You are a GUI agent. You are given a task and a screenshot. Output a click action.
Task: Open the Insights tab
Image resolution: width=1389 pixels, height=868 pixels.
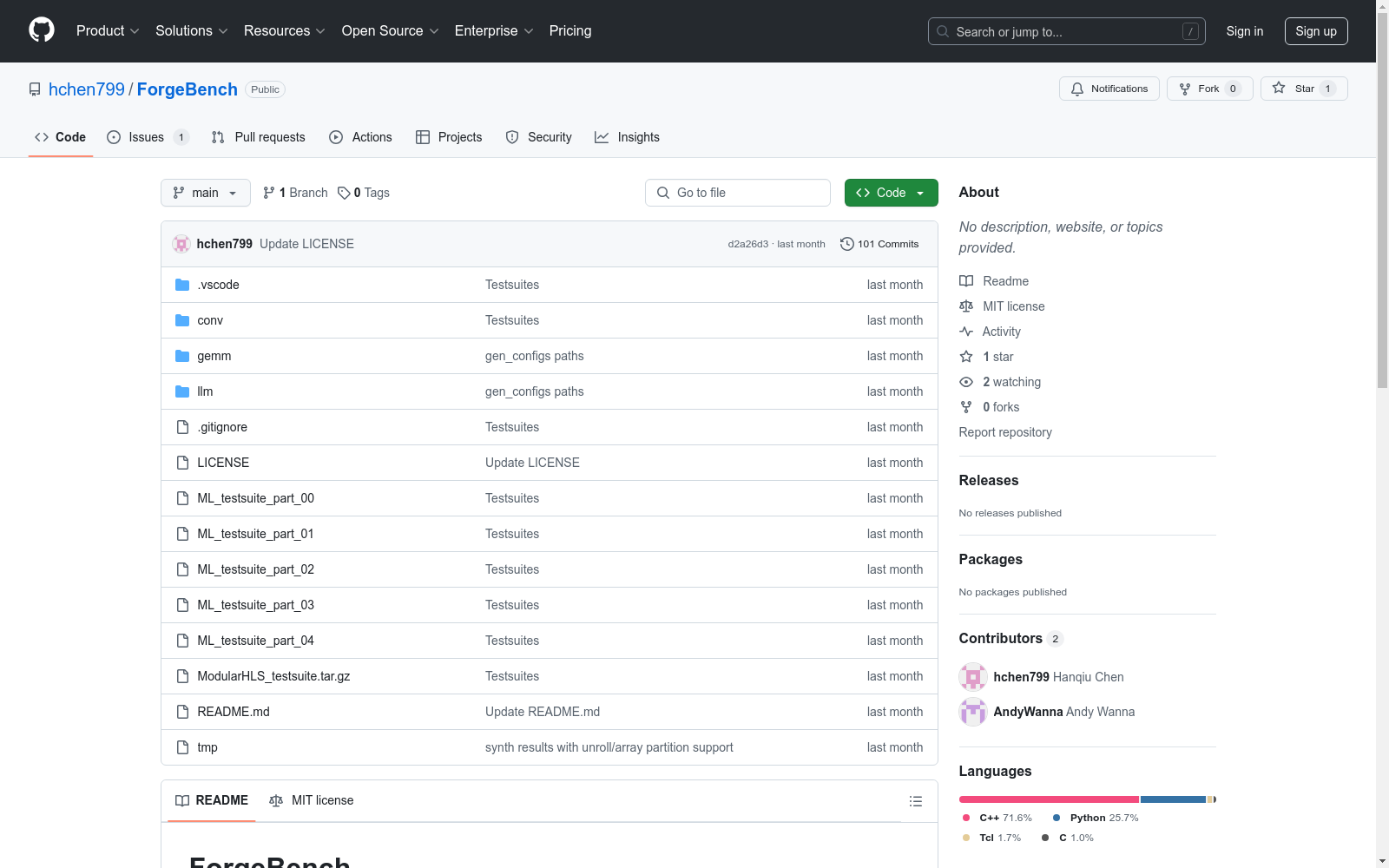pyautogui.click(x=627, y=137)
